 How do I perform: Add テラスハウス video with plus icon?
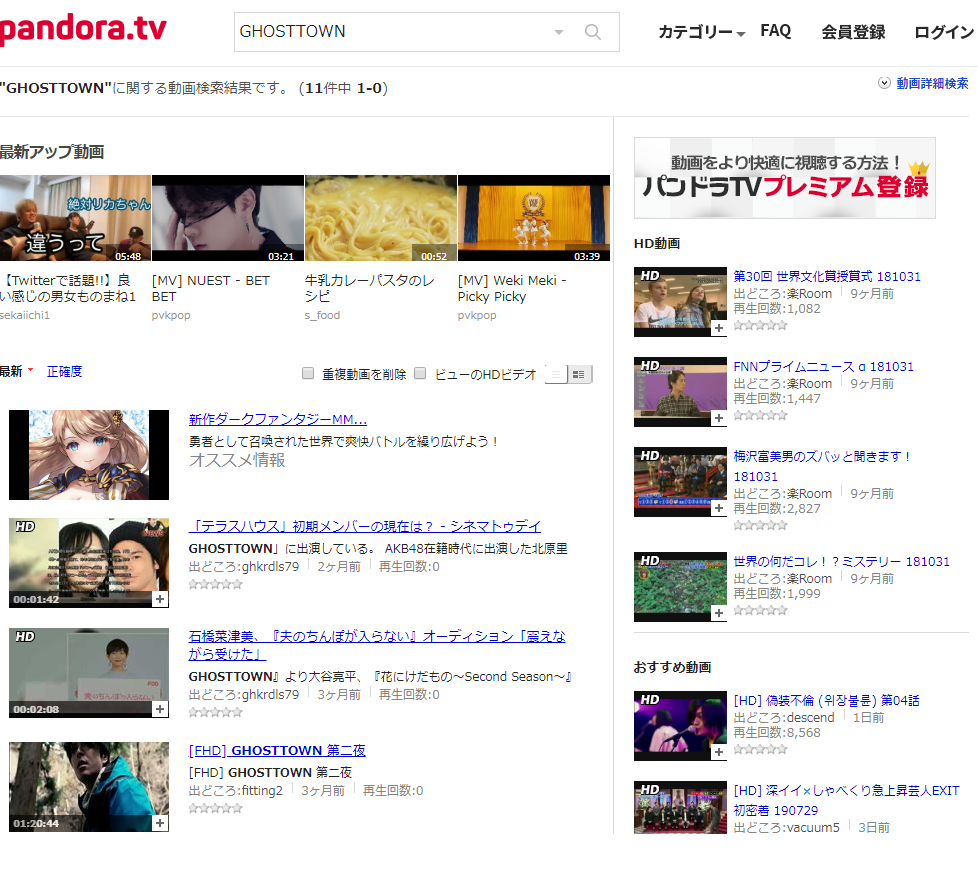(x=160, y=599)
